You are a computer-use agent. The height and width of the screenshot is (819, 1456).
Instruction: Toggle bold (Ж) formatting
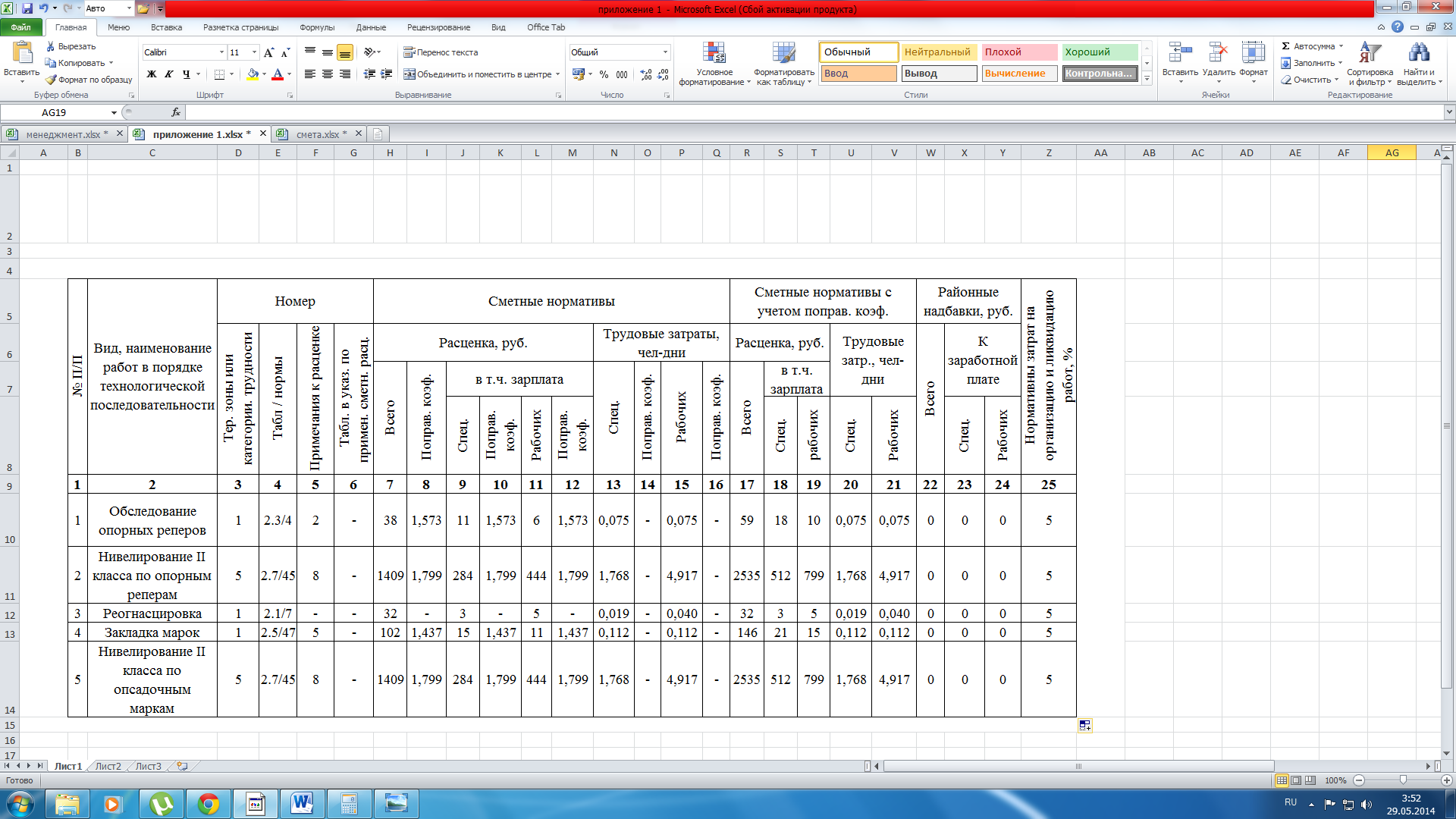coord(152,74)
